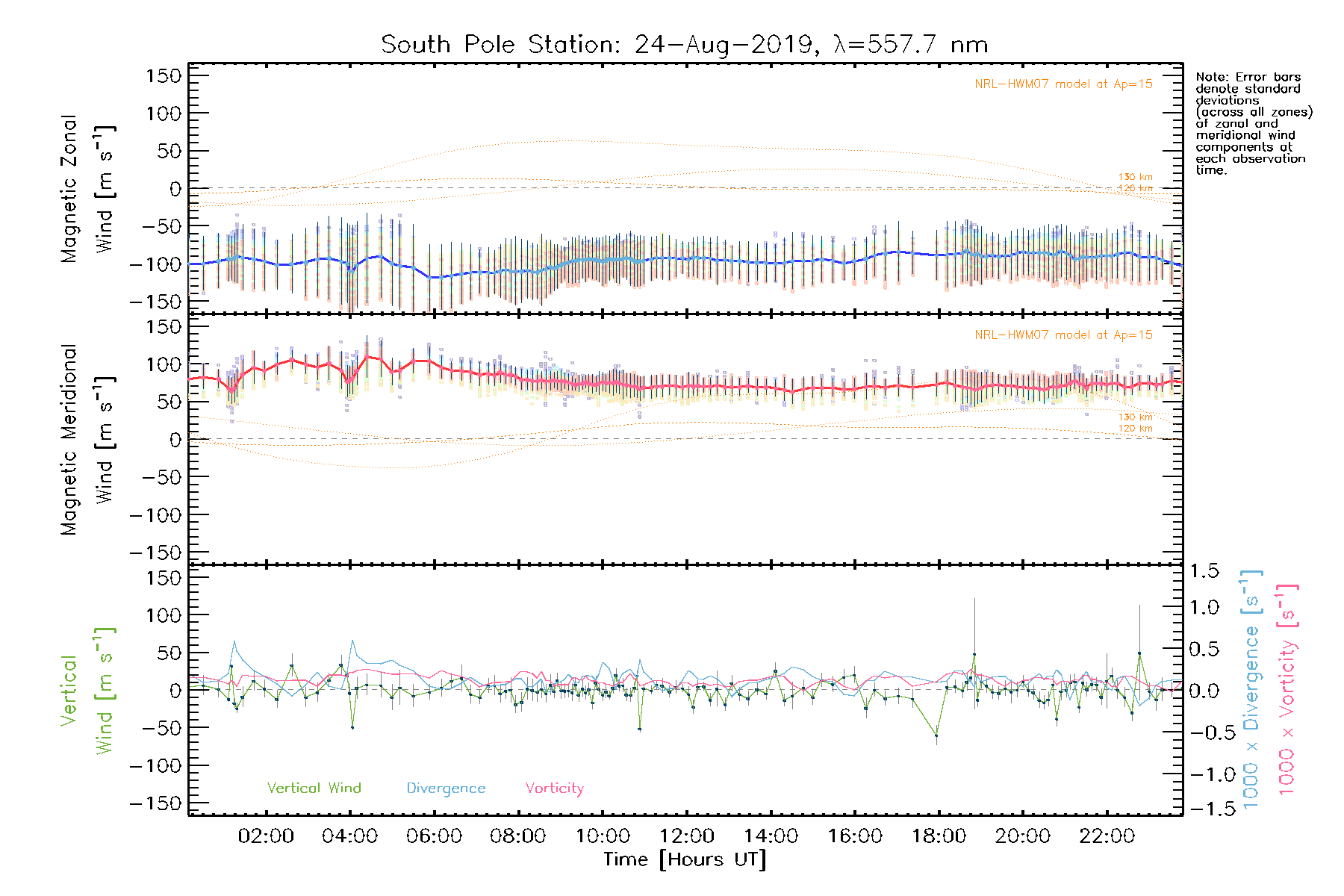Click the Magnetic Zonal Wind axis label
The width and height of the screenshot is (1344, 896).
point(87,189)
